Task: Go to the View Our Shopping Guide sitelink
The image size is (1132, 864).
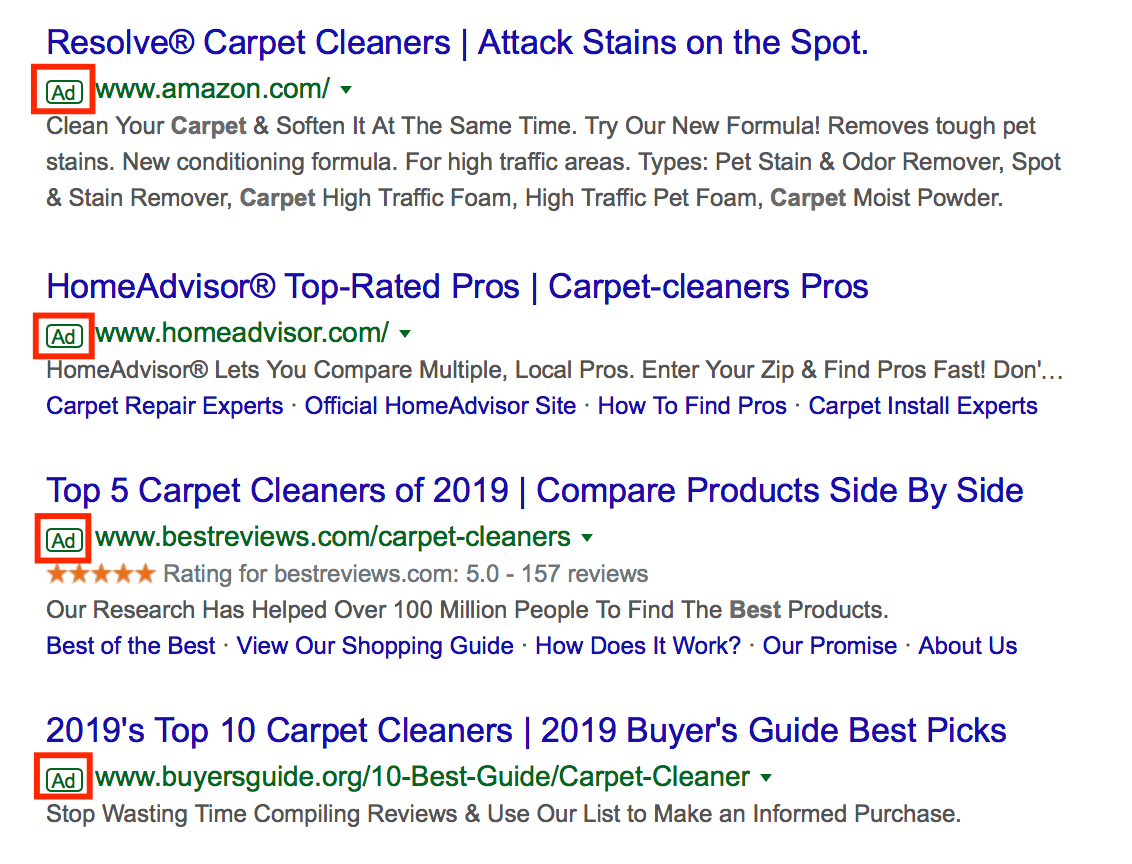Action: 375,646
